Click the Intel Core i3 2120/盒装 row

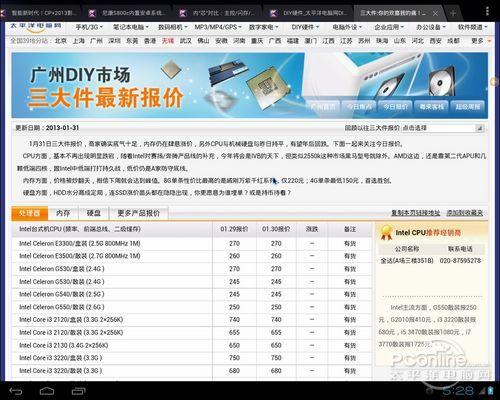[192, 320]
